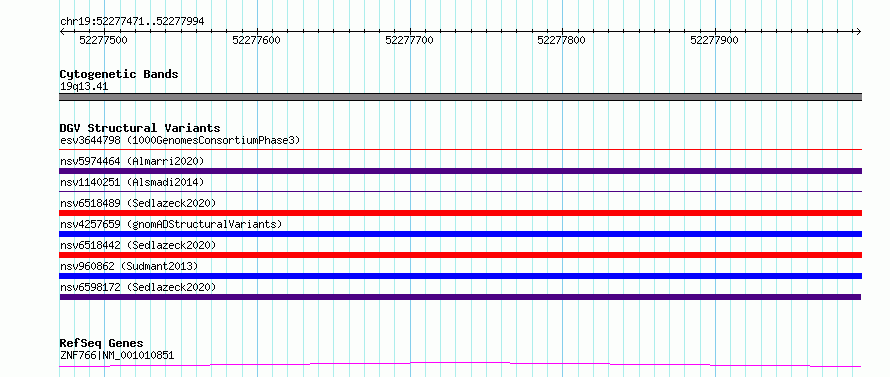Select variant label nsv6518489 (Sedlazeck2020)
The height and width of the screenshot is (377, 890).
point(138,203)
